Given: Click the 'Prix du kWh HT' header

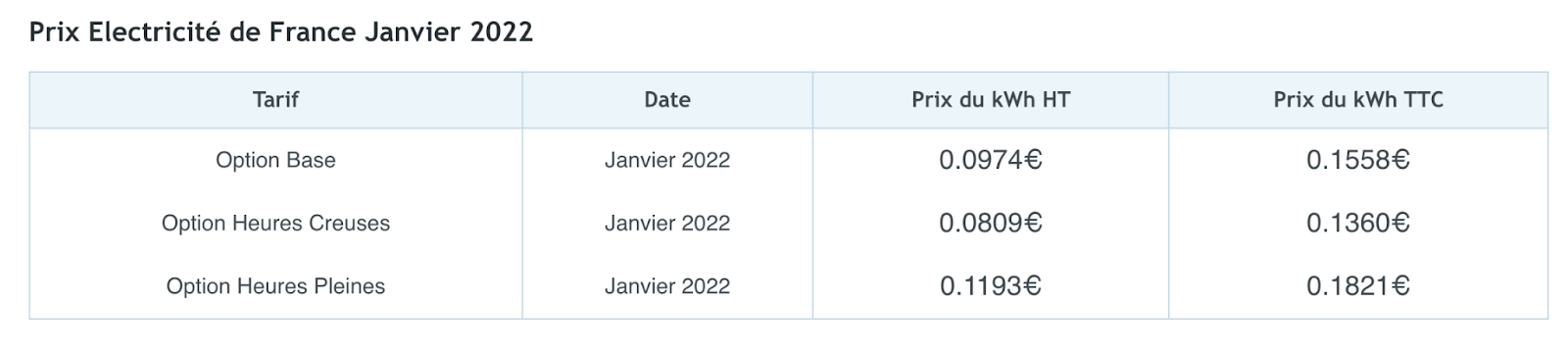Looking at the screenshot, I should [991, 99].
